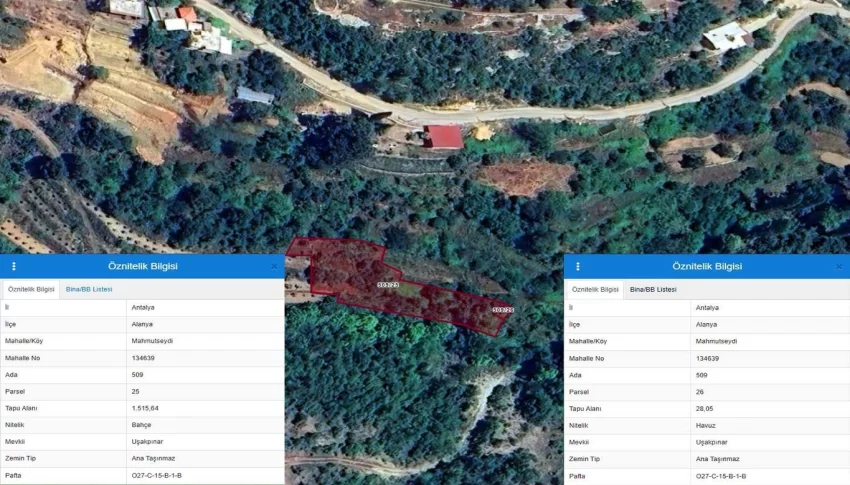The width and height of the screenshot is (850, 485).
Task: Click the Tapu Alanı value 28,05
Action: pos(705,409)
